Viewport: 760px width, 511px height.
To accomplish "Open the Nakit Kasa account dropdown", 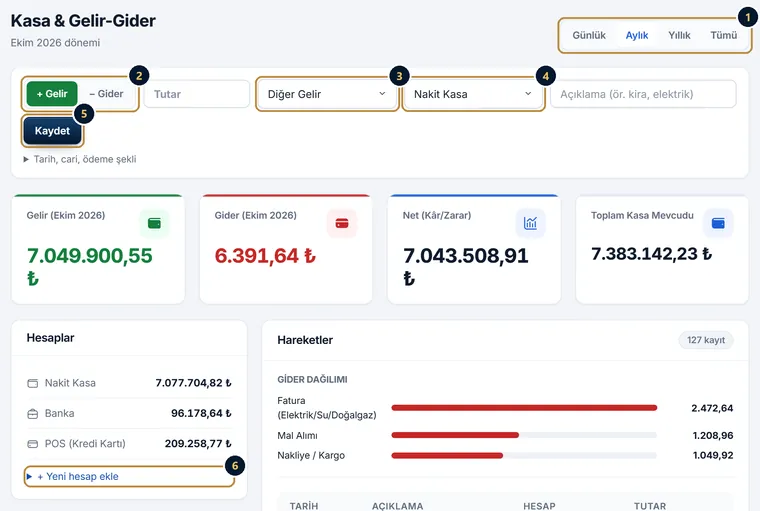I will point(473,94).
